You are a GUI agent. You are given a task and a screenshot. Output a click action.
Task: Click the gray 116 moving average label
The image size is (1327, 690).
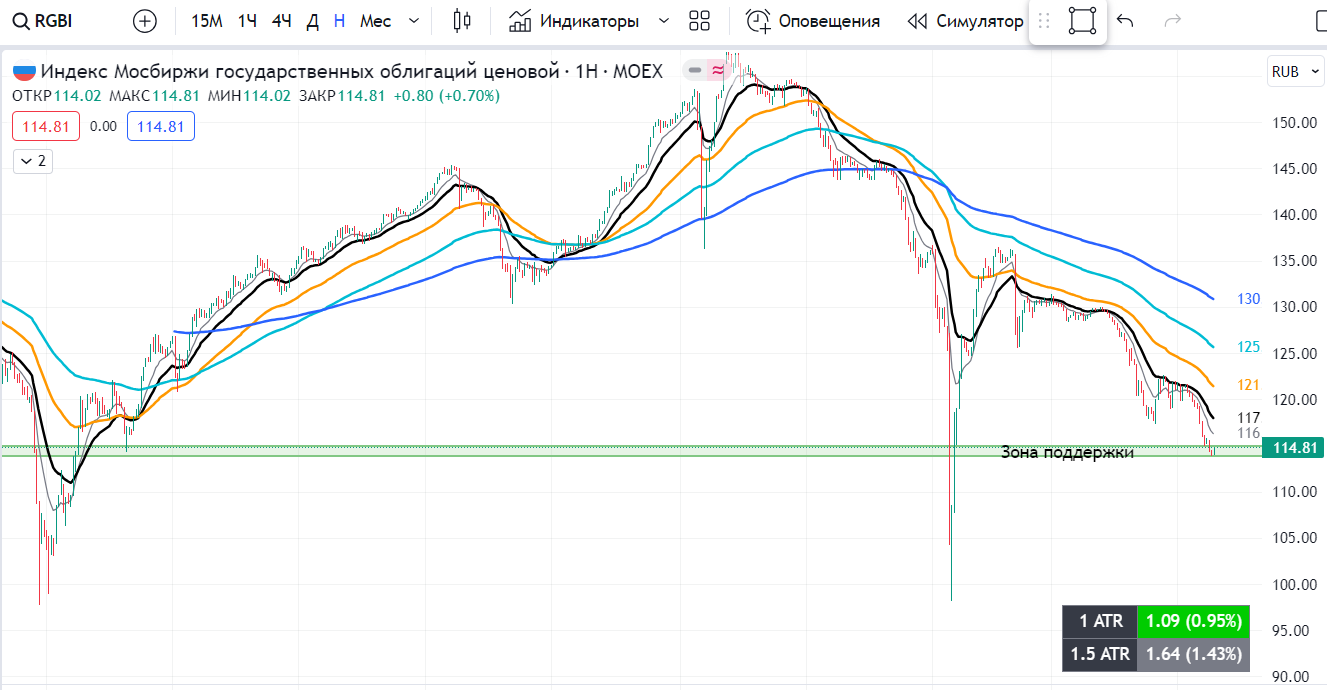[x=1249, y=433]
